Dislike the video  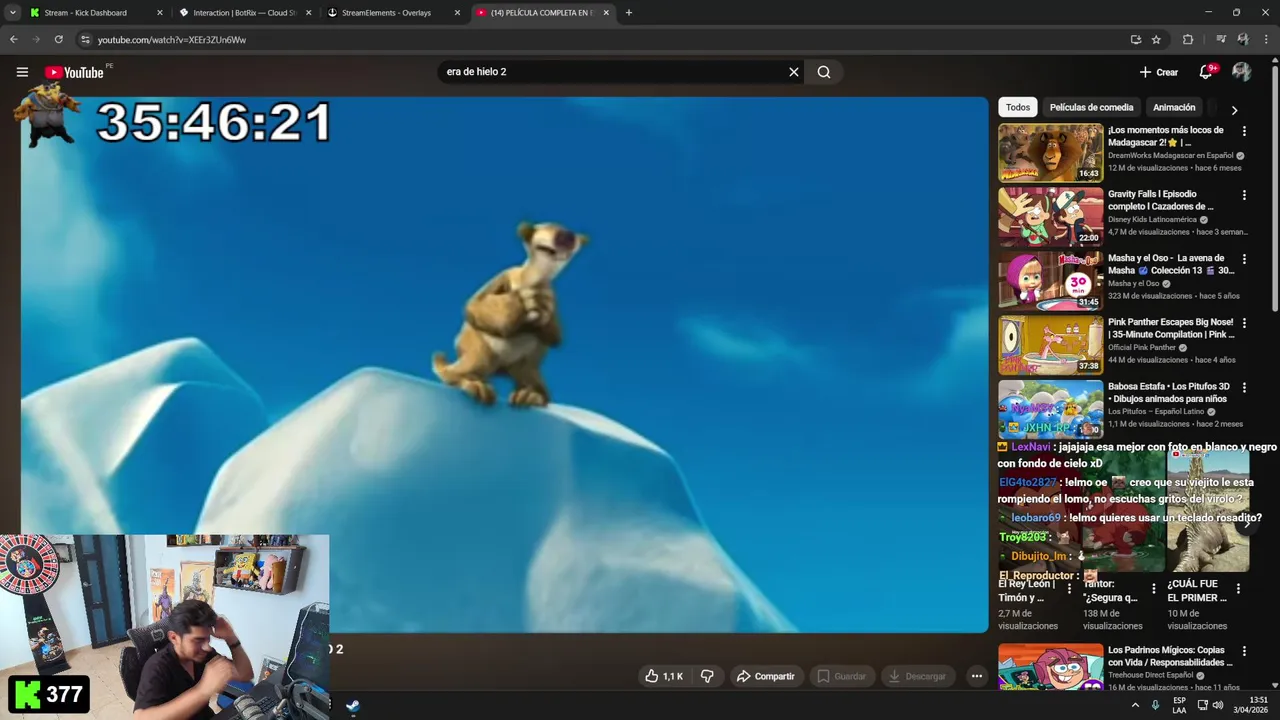707,676
